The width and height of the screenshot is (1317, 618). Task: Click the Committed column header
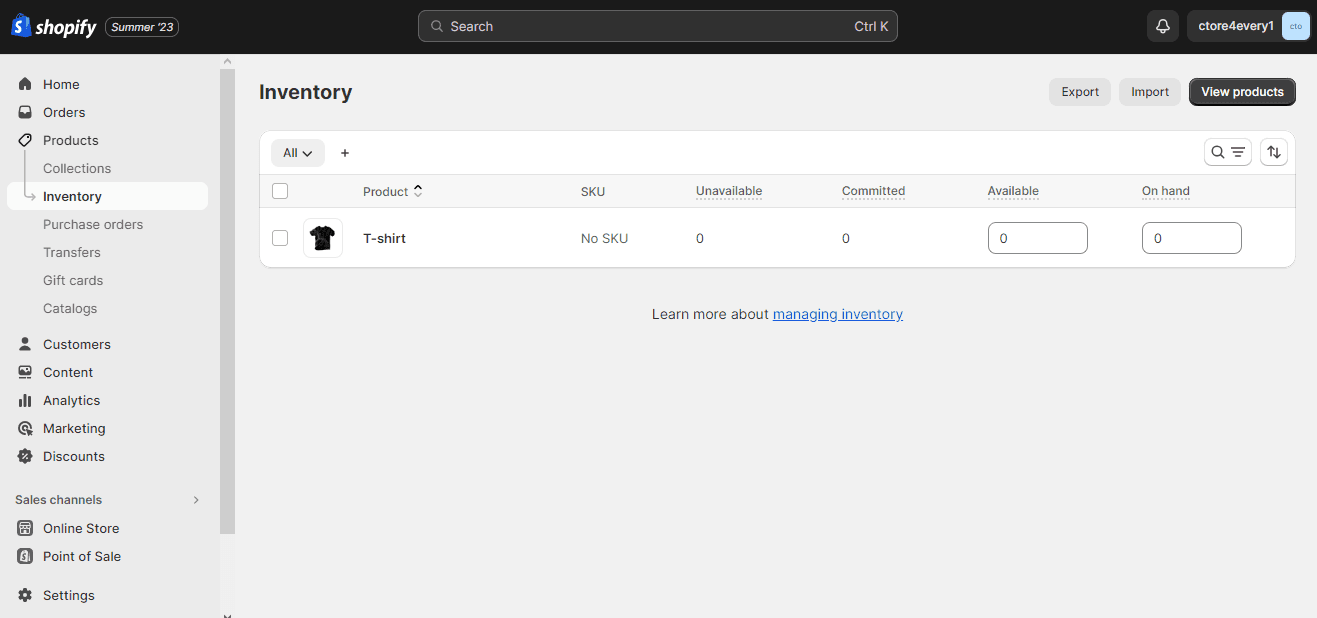coord(873,191)
